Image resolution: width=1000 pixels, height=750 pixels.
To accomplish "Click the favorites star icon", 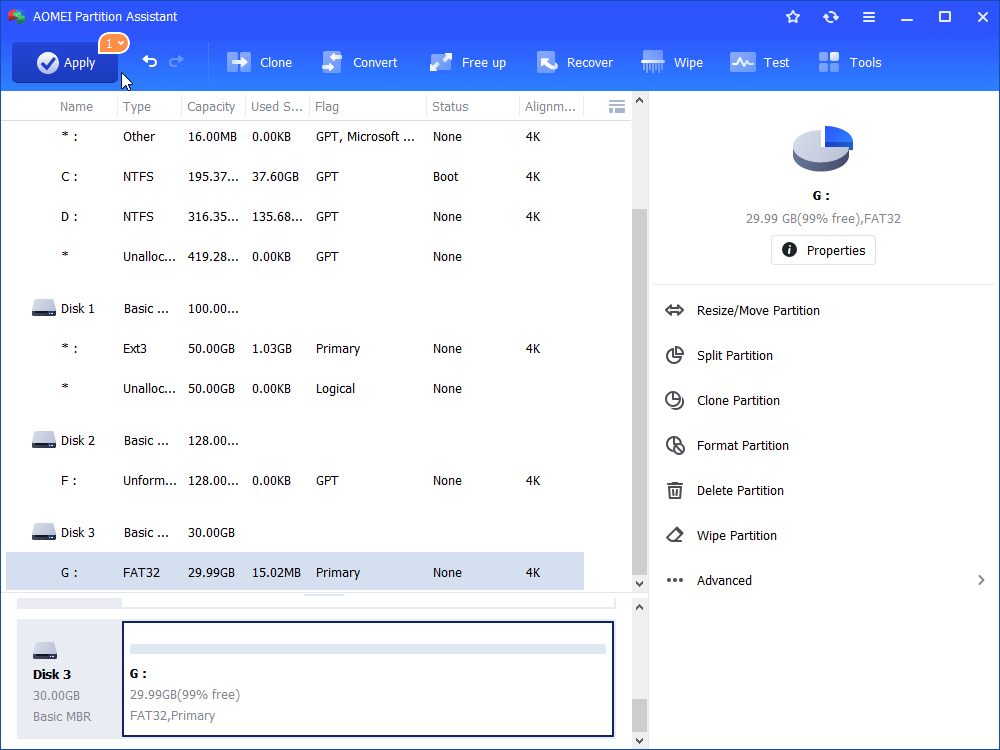I will tap(793, 17).
